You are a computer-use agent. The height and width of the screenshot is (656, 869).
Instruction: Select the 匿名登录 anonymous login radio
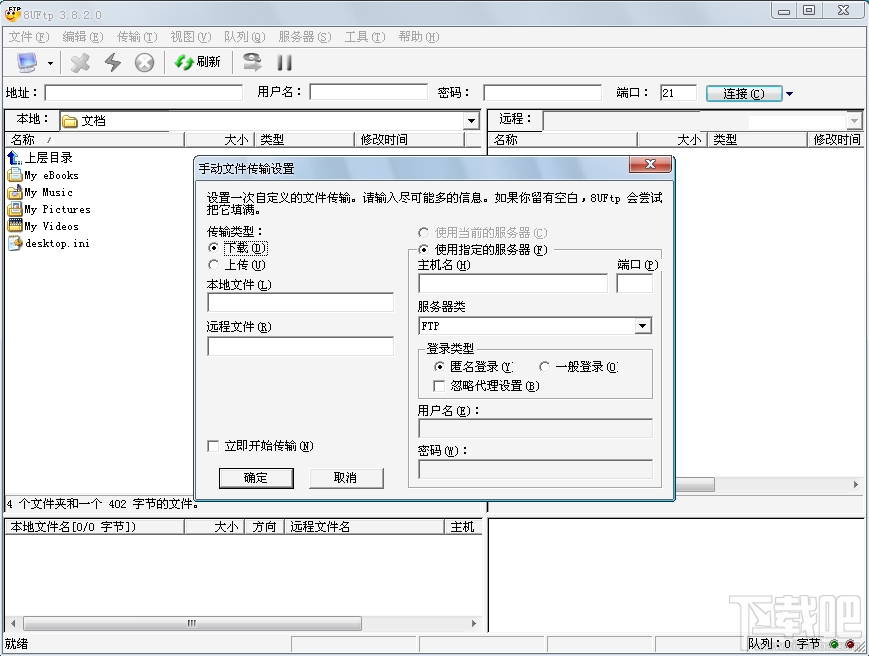(439, 366)
